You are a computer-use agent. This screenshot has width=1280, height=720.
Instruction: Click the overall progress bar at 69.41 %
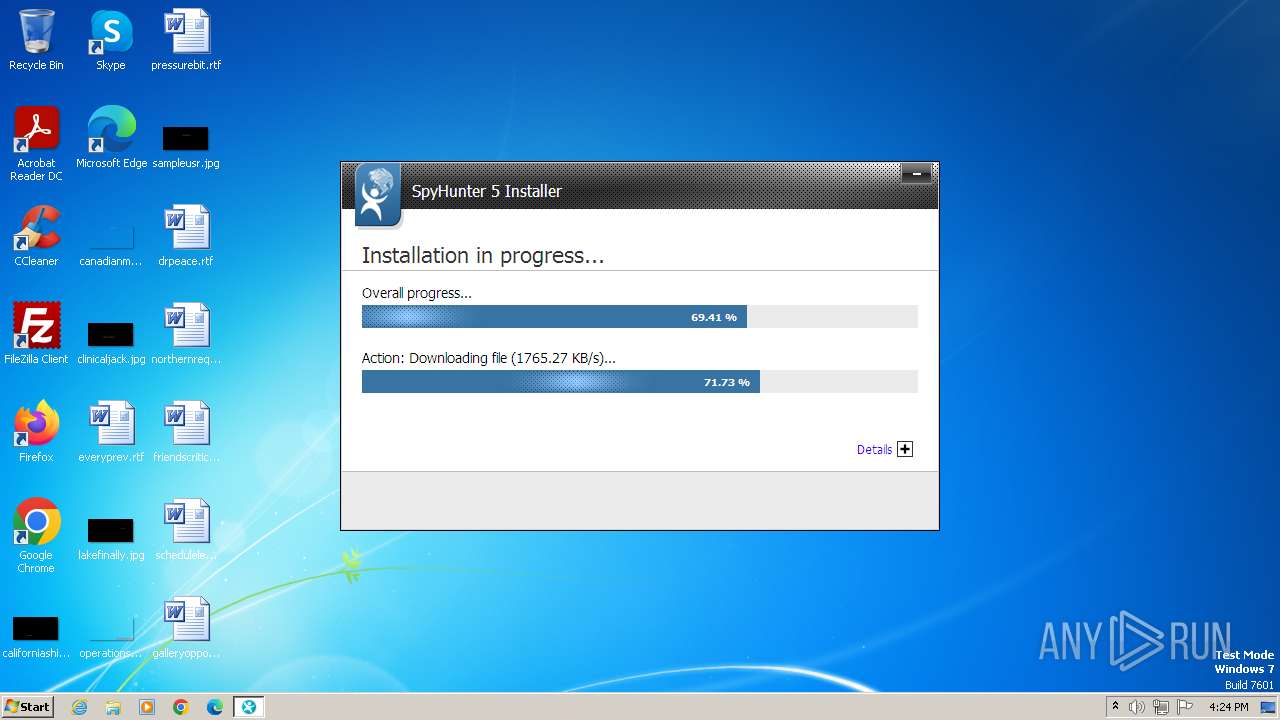click(x=639, y=317)
